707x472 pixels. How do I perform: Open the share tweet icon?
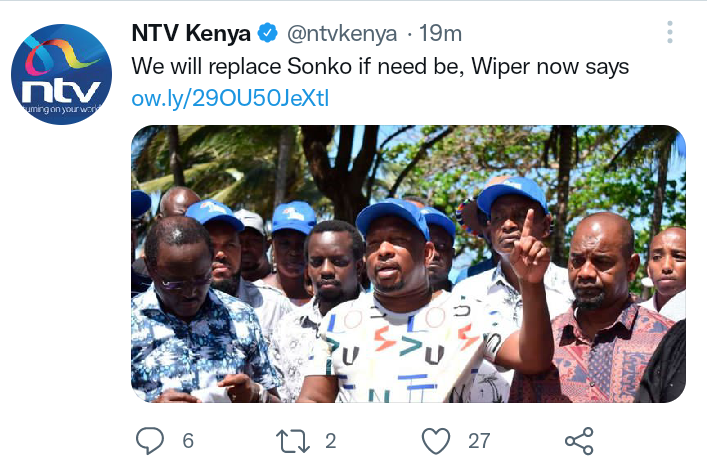(x=579, y=441)
